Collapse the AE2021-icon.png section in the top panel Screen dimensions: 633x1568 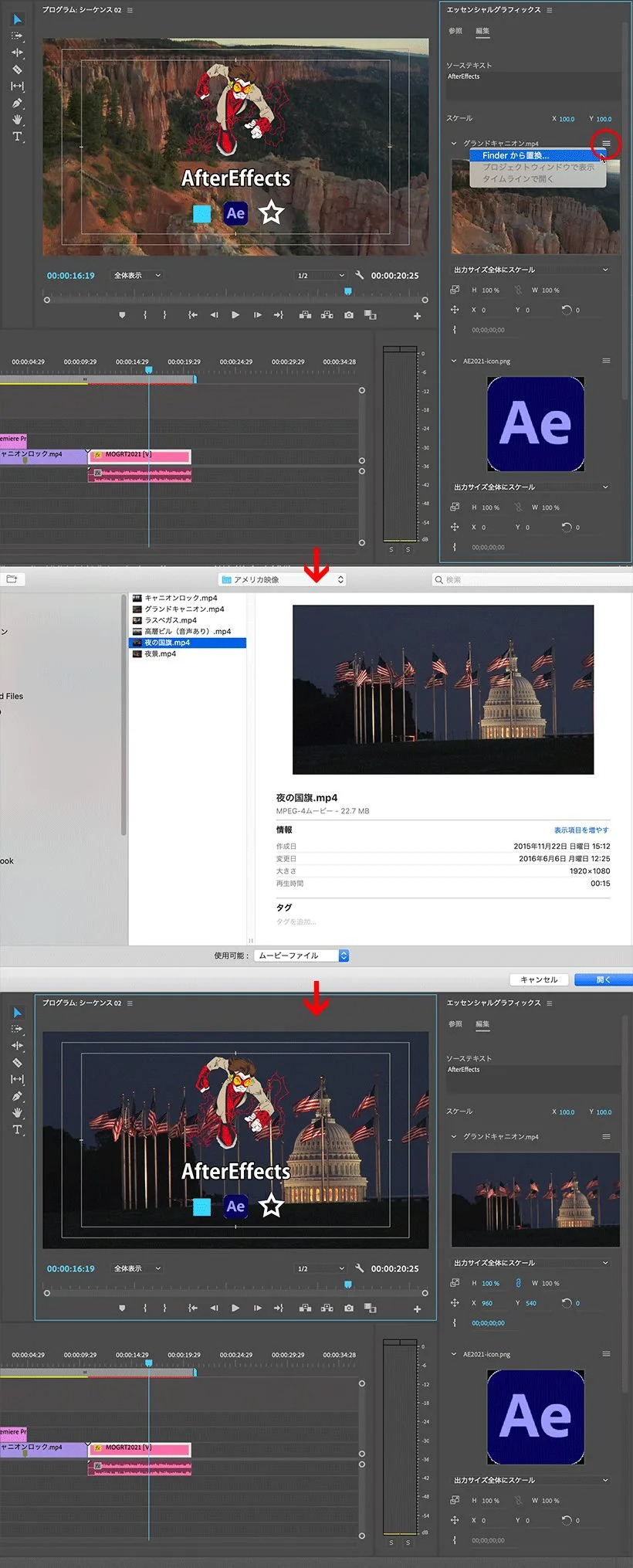click(454, 361)
